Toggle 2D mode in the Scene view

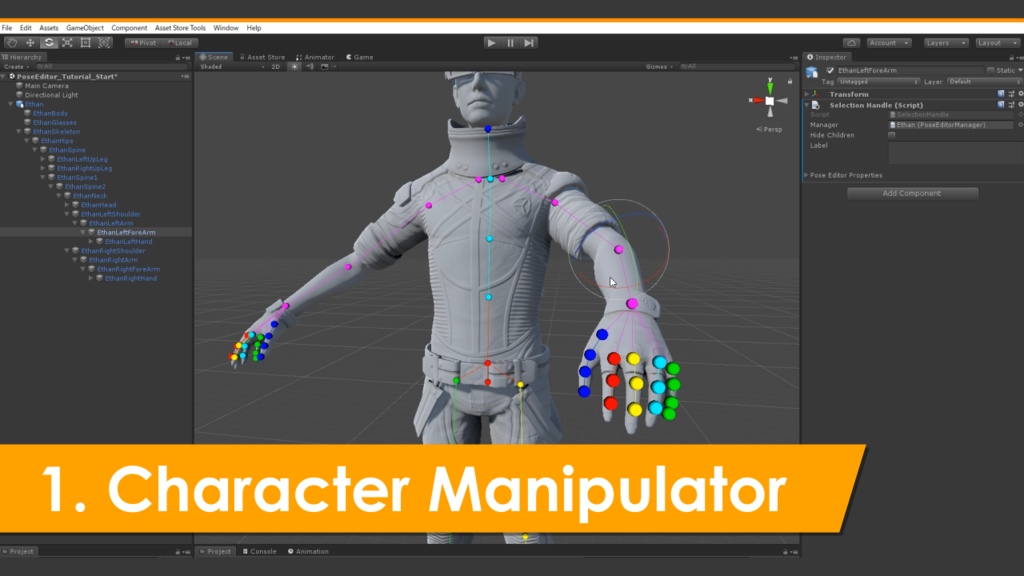[x=275, y=67]
